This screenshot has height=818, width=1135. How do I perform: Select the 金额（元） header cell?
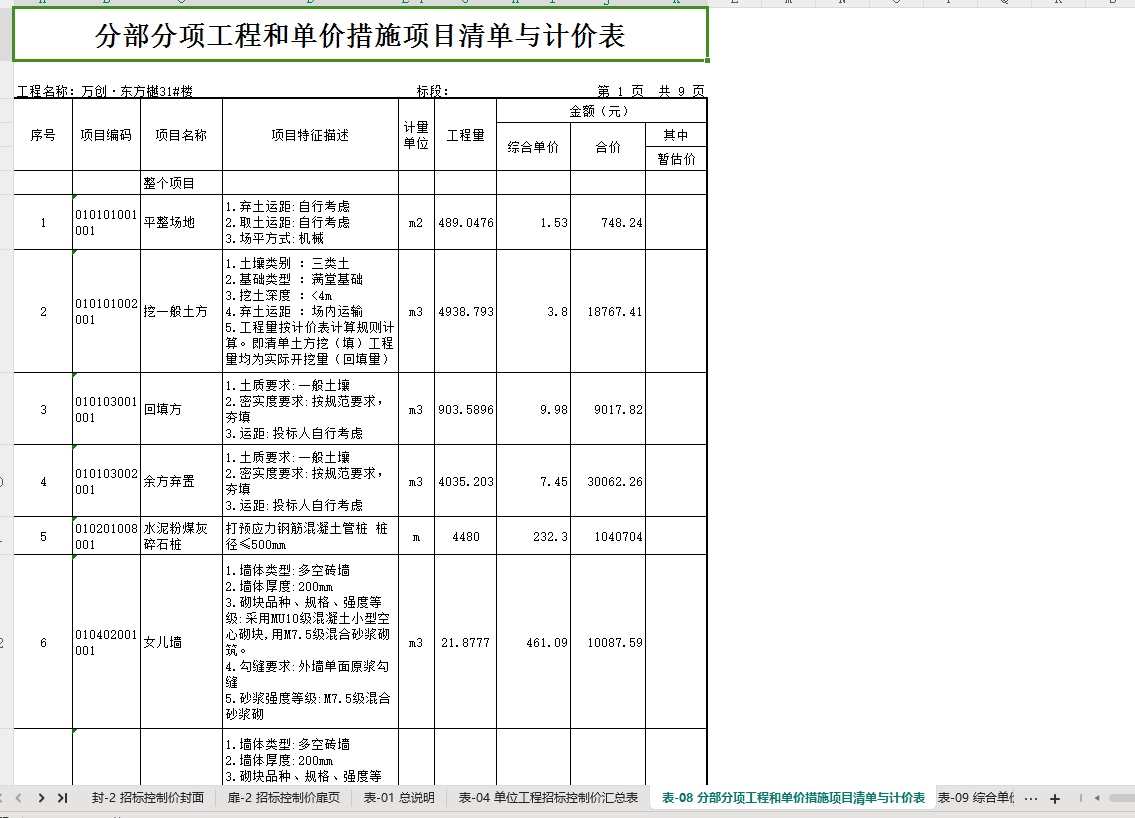602,111
